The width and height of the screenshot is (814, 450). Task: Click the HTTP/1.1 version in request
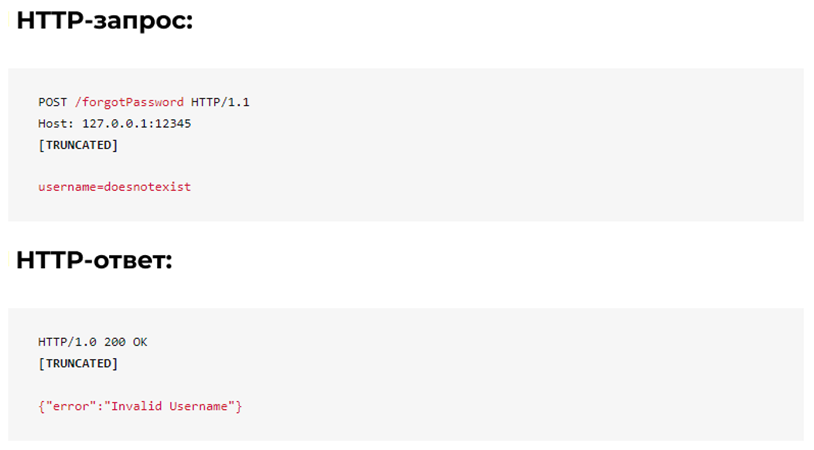click(x=220, y=102)
